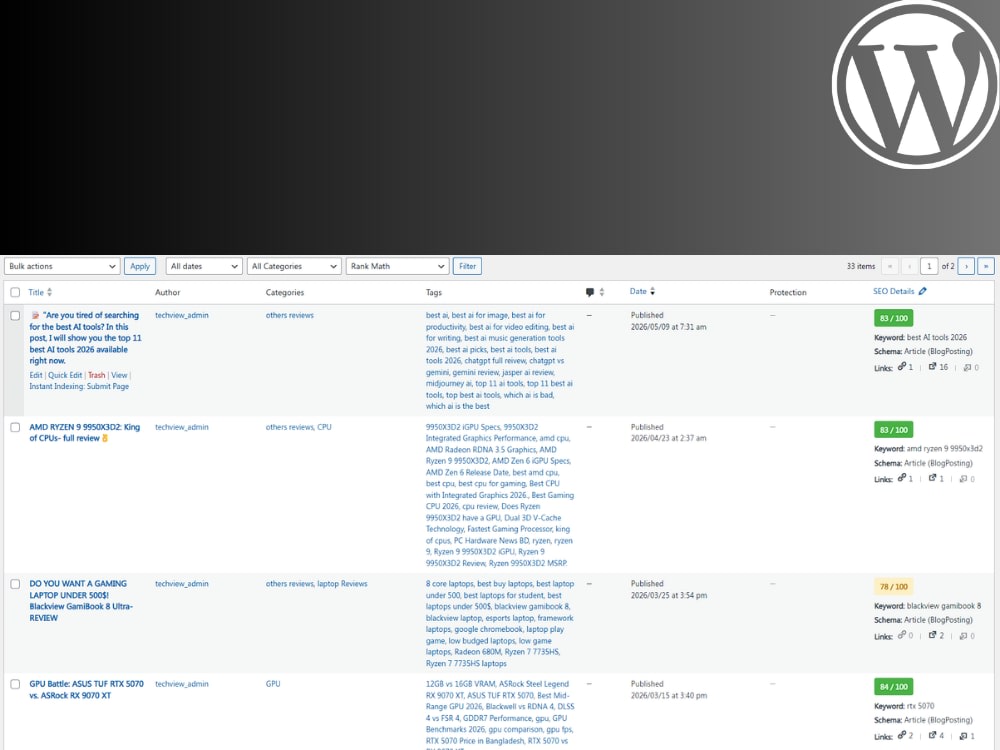Click the current page number field
Viewport: 1000px width, 750px height.
[929, 266]
